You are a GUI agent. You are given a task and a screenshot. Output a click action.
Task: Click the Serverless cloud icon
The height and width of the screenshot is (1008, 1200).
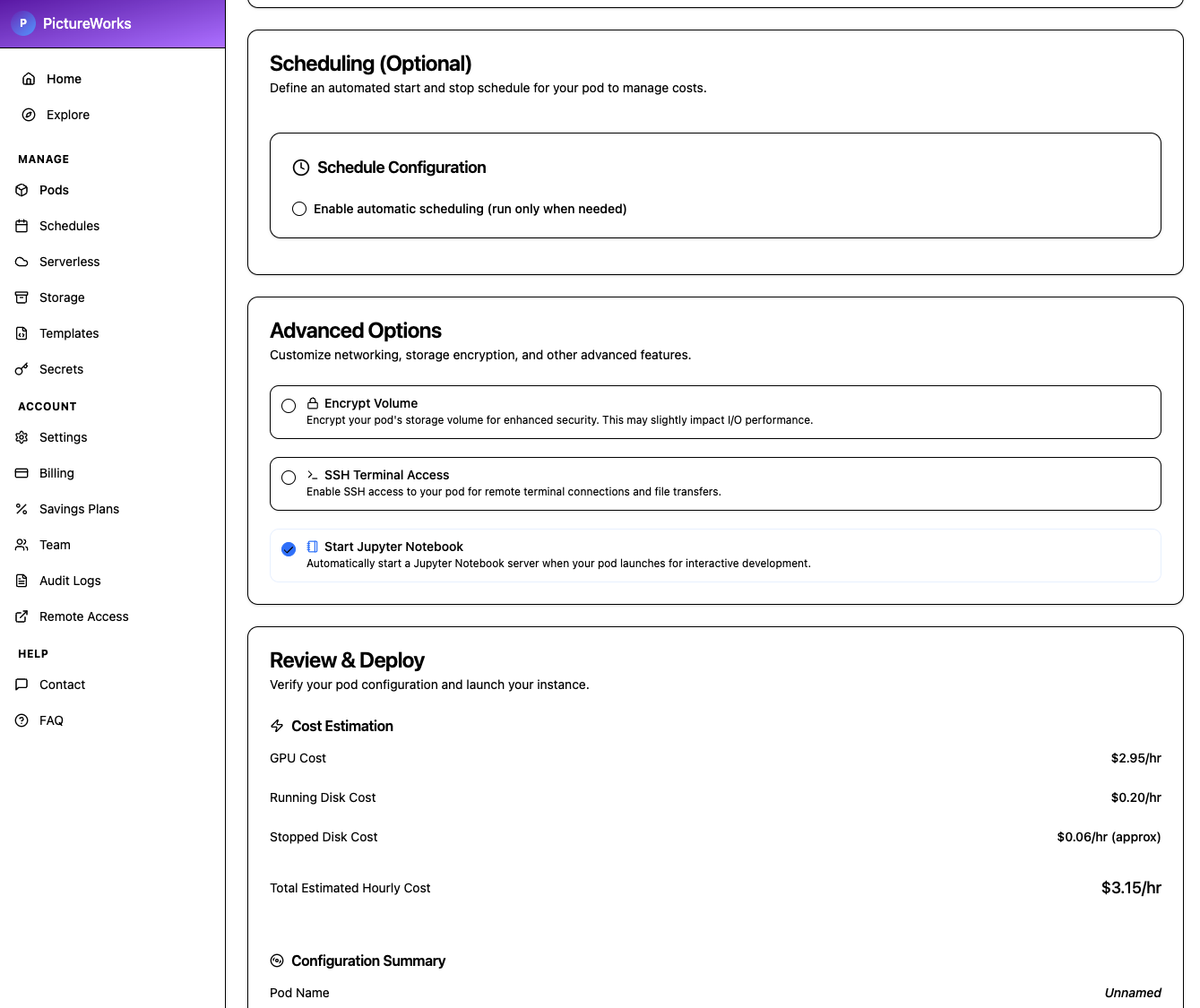point(22,262)
